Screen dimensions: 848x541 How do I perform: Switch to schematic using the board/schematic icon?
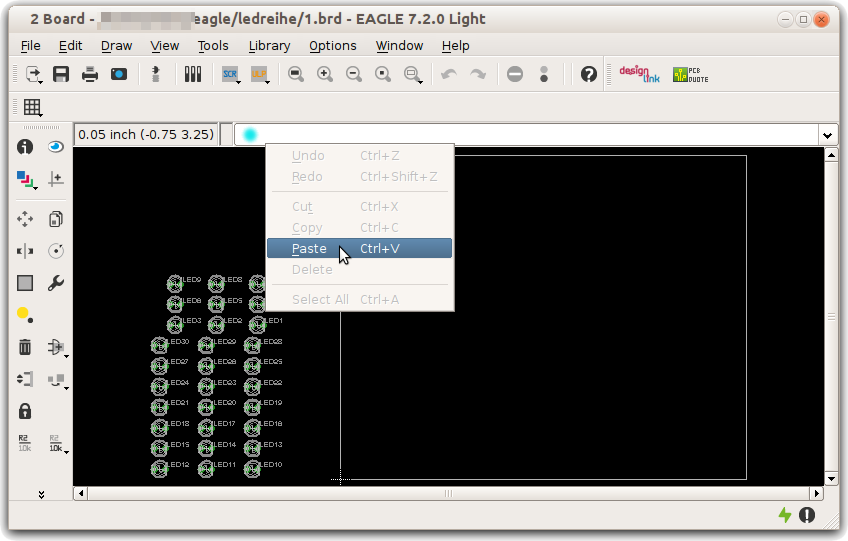tap(156, 74)
